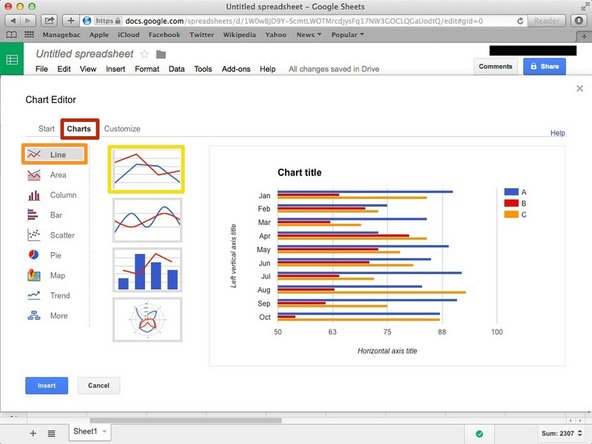Viewport: 592px width, 444px height.
Task: Select the Bar chart type
Action: click(x=45, y=215)
